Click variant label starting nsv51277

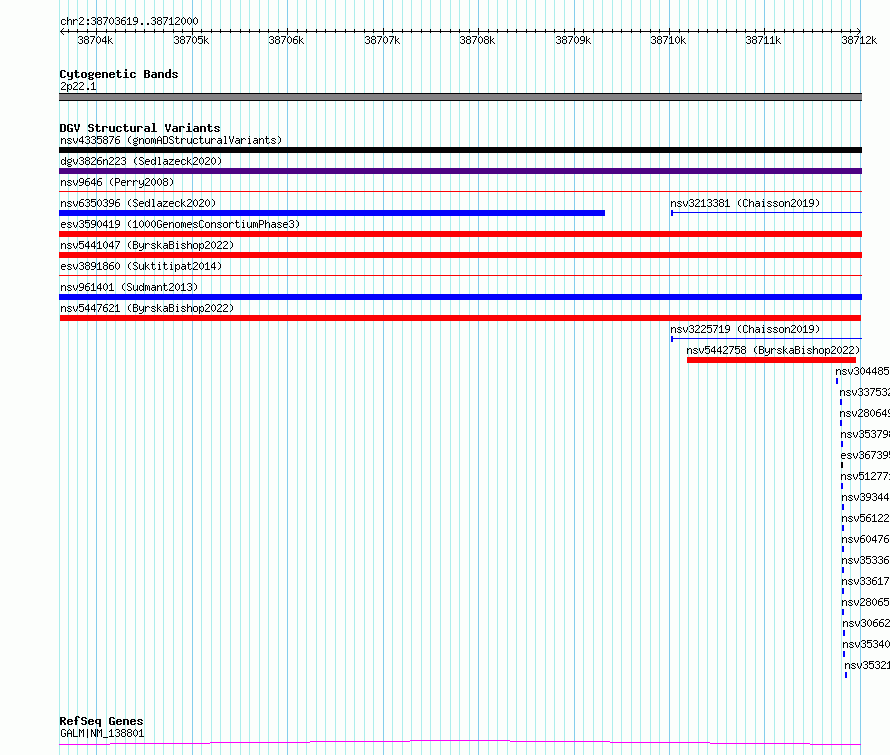click(865, 476)
